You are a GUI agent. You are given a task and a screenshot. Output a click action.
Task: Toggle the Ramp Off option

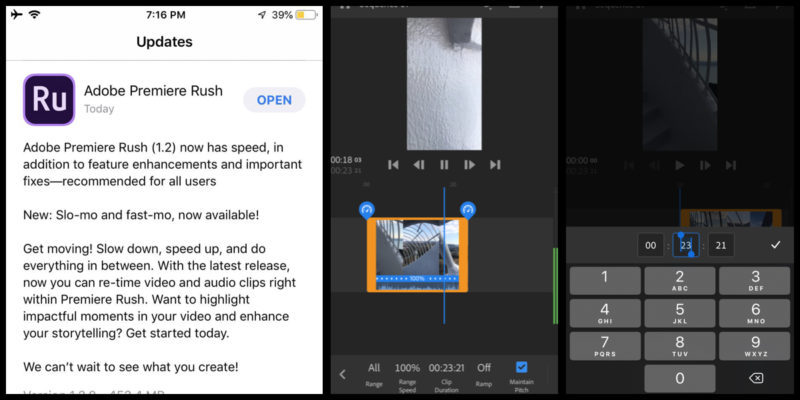(x=484, y=374)
